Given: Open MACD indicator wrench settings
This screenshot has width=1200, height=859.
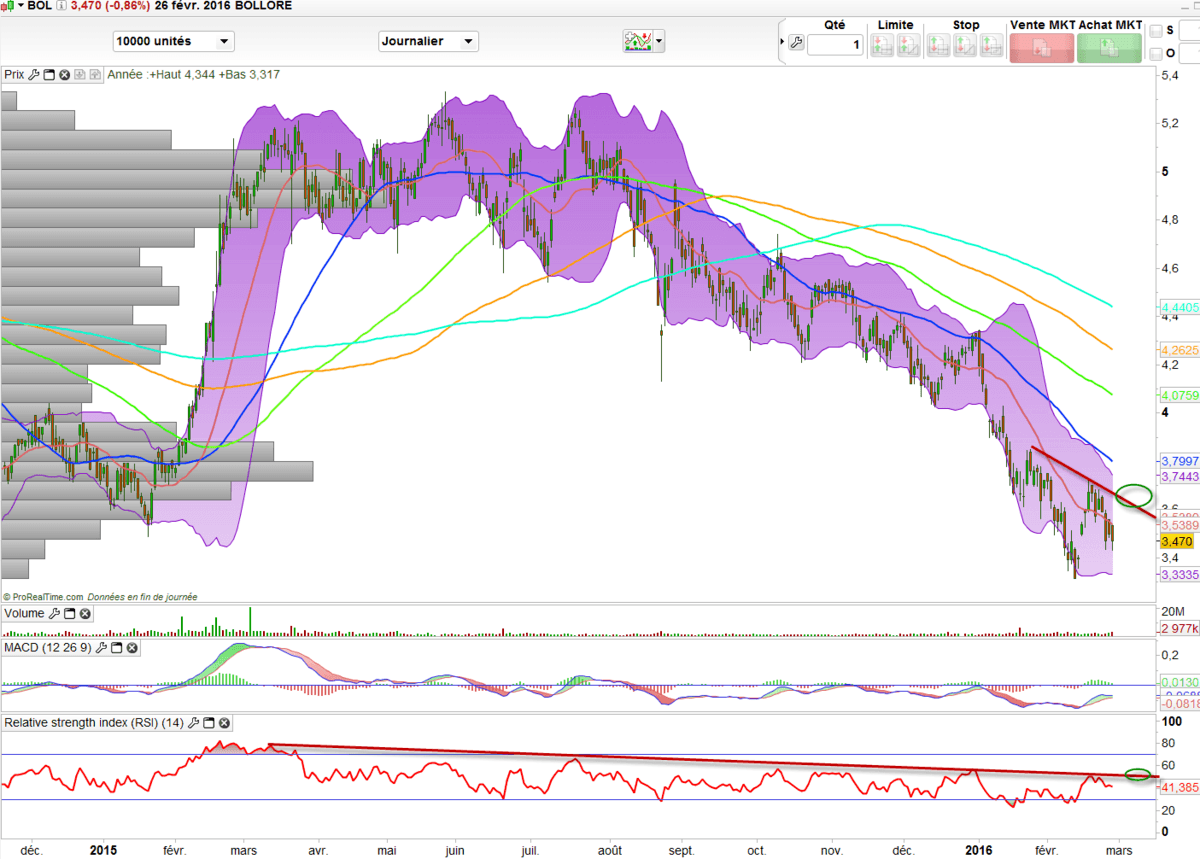Looking at the screenshot, I should pyautogui.click(x=102, y=648).
